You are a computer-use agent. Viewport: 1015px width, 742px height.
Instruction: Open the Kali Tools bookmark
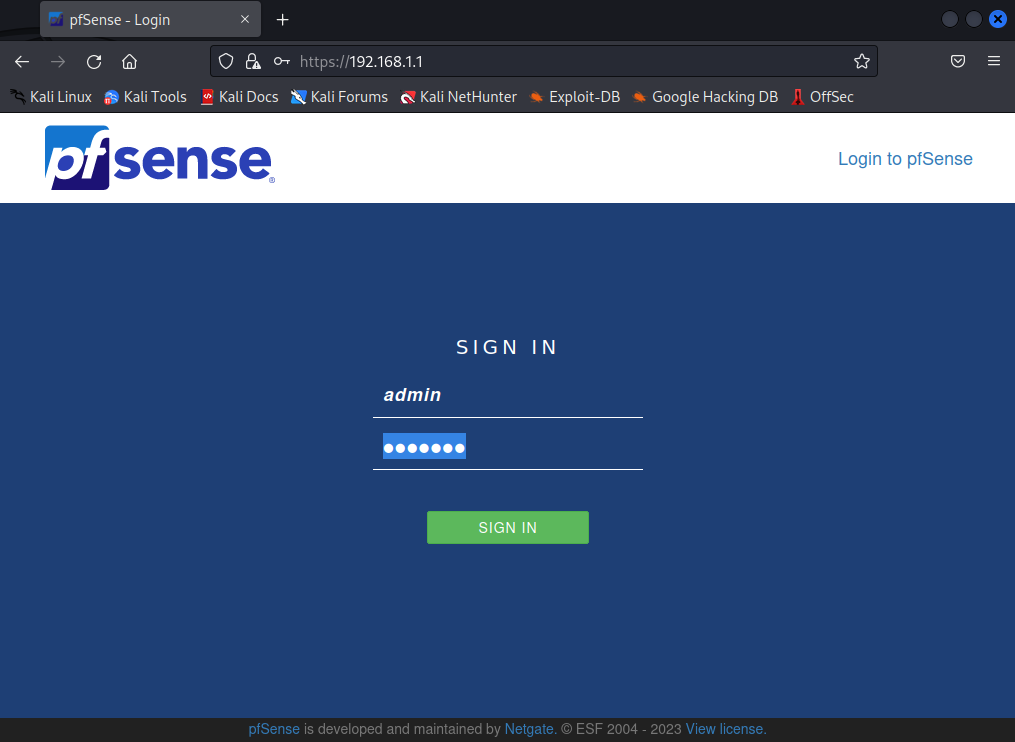point(145,97)
